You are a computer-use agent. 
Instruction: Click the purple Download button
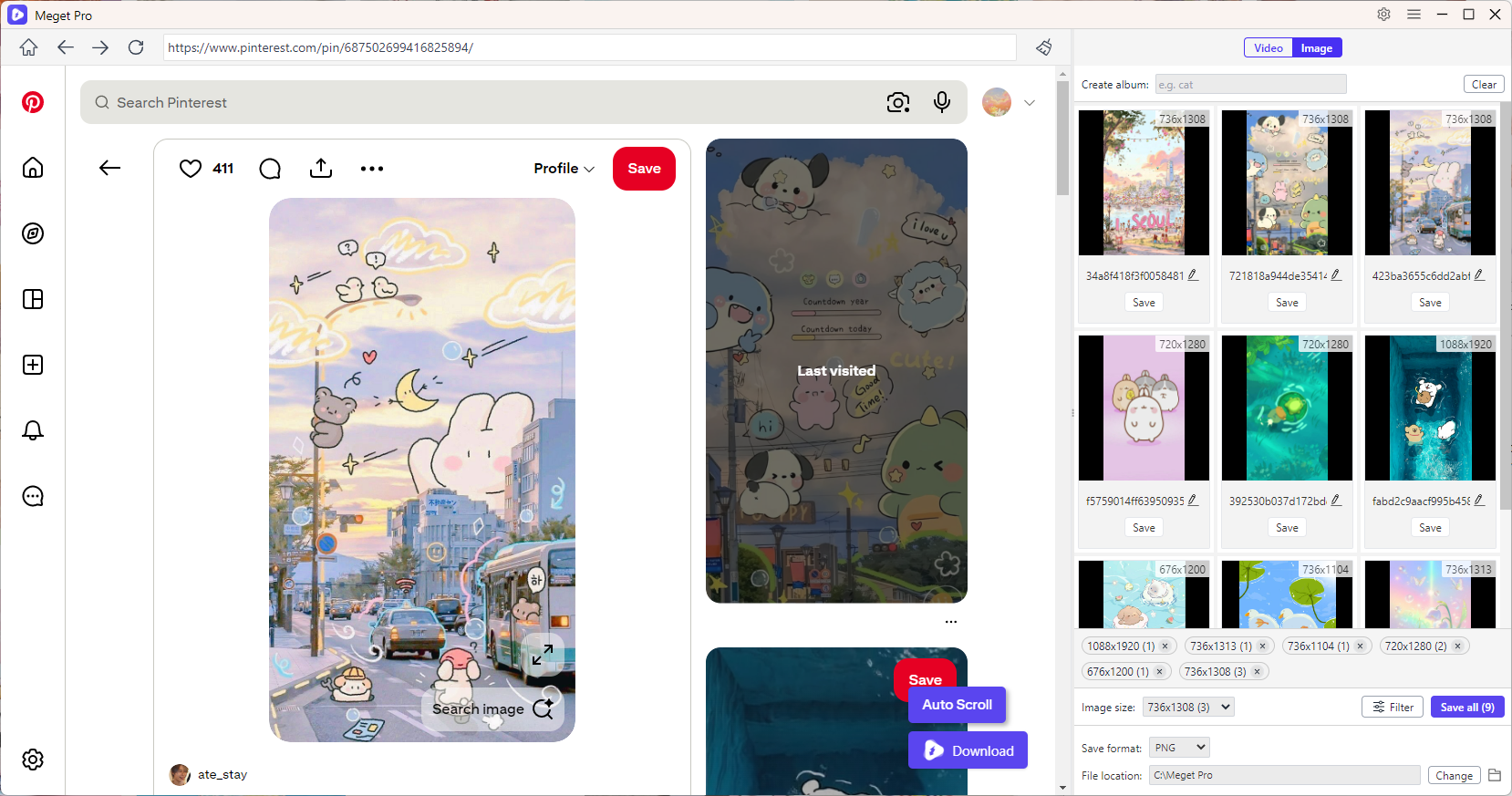tap(968, 750)
